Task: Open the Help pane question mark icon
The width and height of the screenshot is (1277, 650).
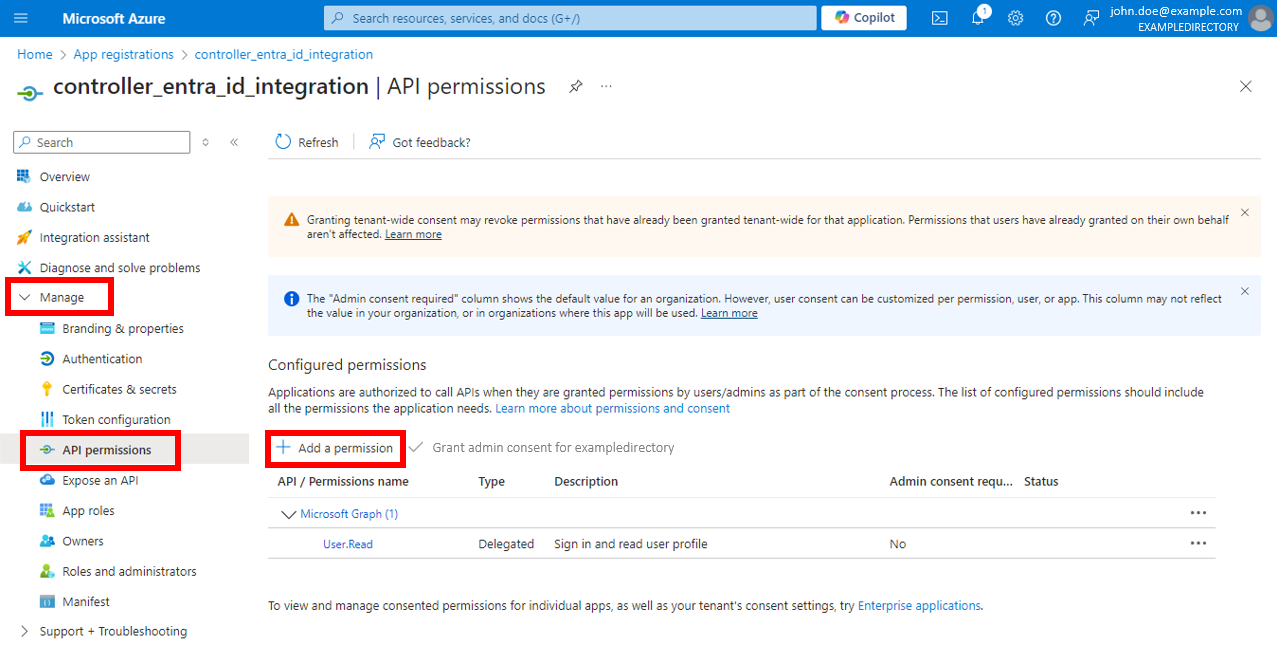Action: click(1053, 17)
